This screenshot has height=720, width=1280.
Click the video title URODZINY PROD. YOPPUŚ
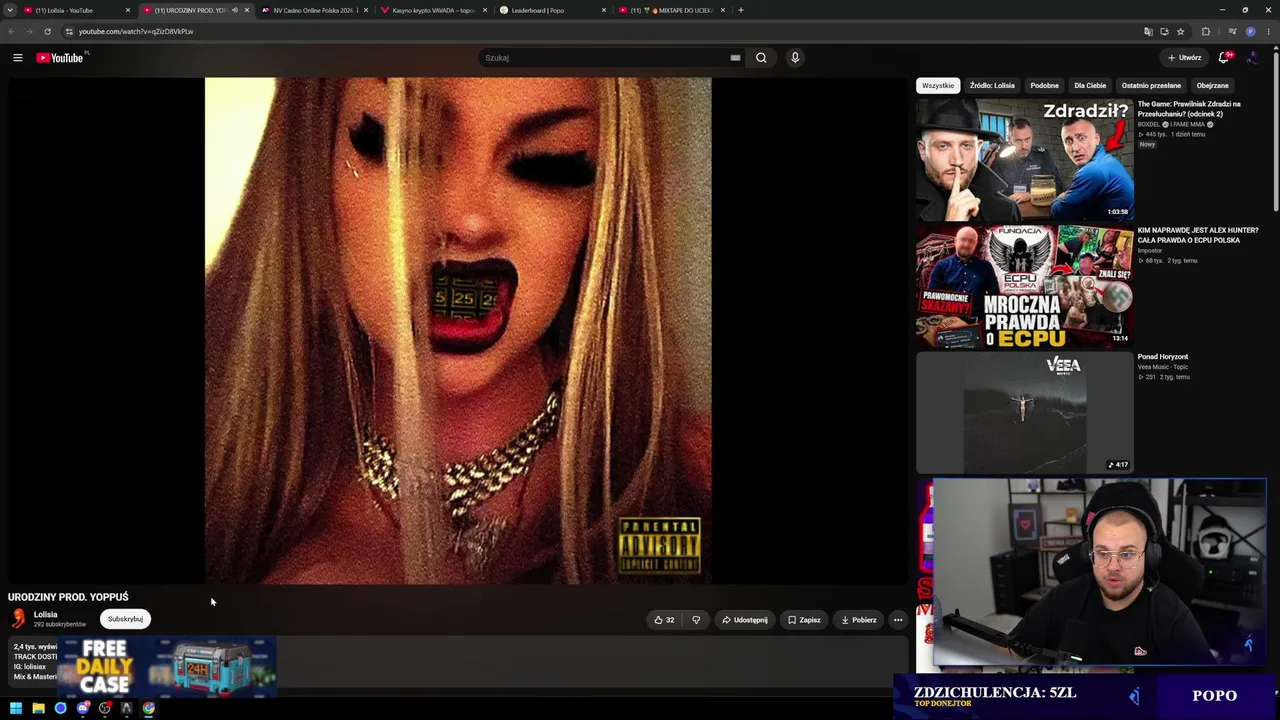click(x=68, y=597)
